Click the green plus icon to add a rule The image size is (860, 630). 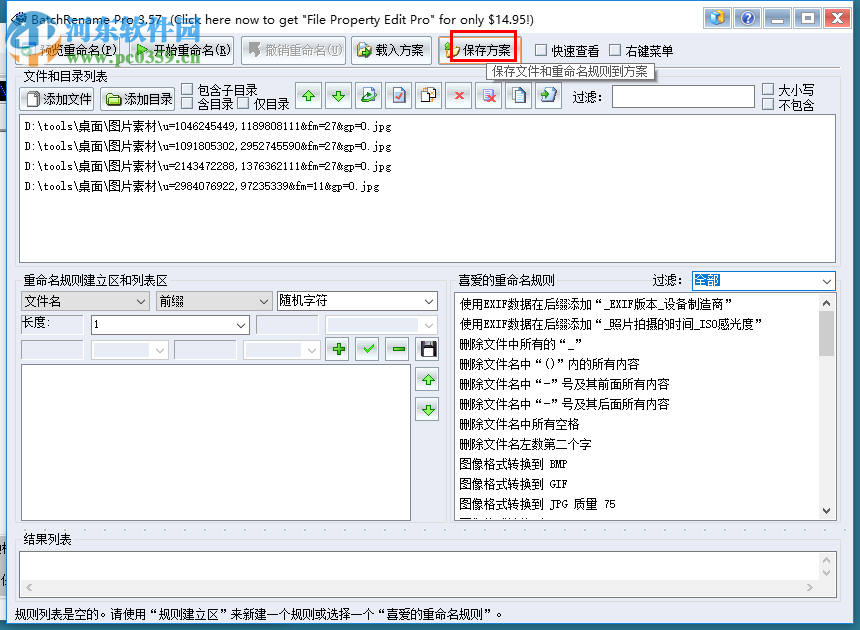click(339, 347)
